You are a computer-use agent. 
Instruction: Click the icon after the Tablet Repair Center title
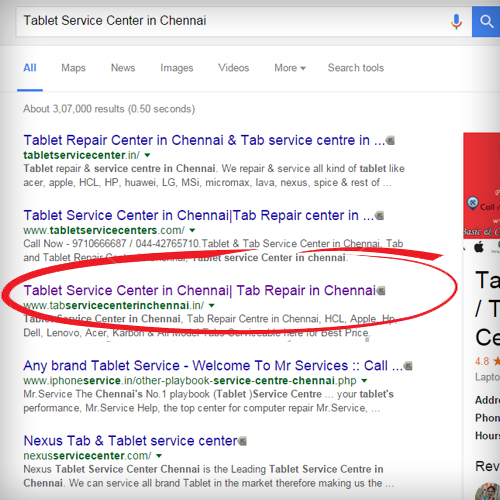[x=390, y=141]
